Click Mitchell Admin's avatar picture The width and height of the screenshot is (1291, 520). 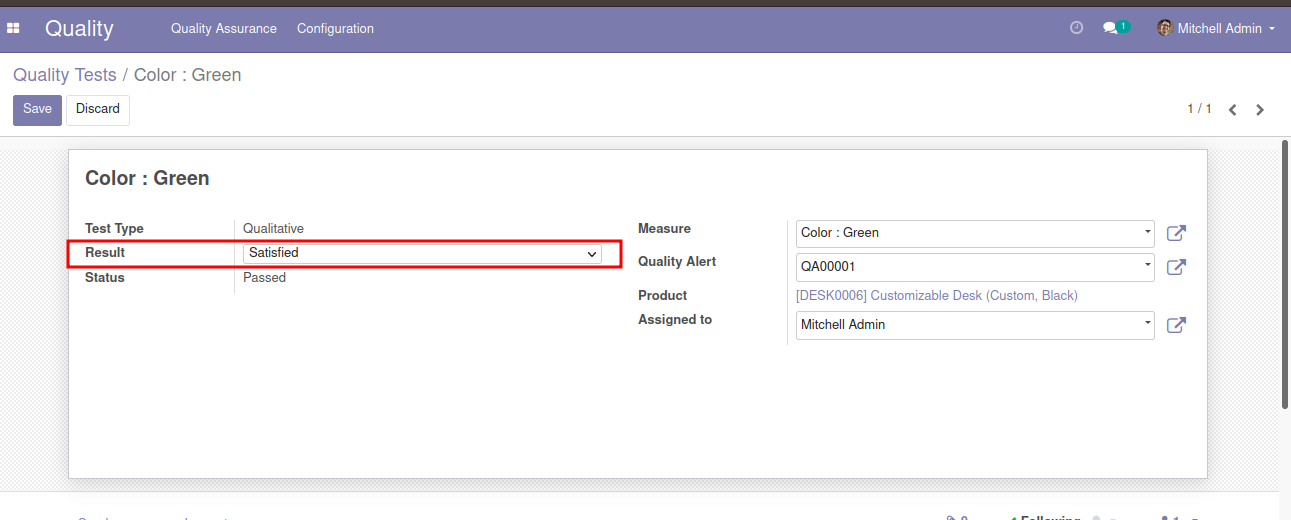tap(1165, 28)
